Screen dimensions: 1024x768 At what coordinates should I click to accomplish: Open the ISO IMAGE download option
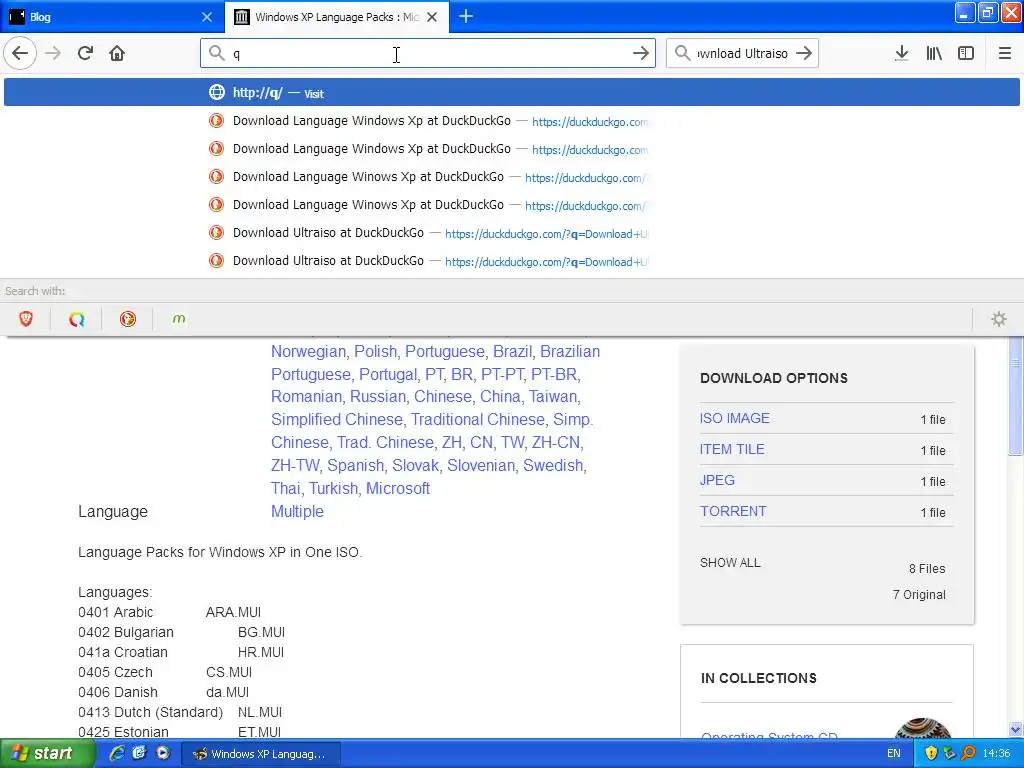pyautogui.click(x=734, y=418)
